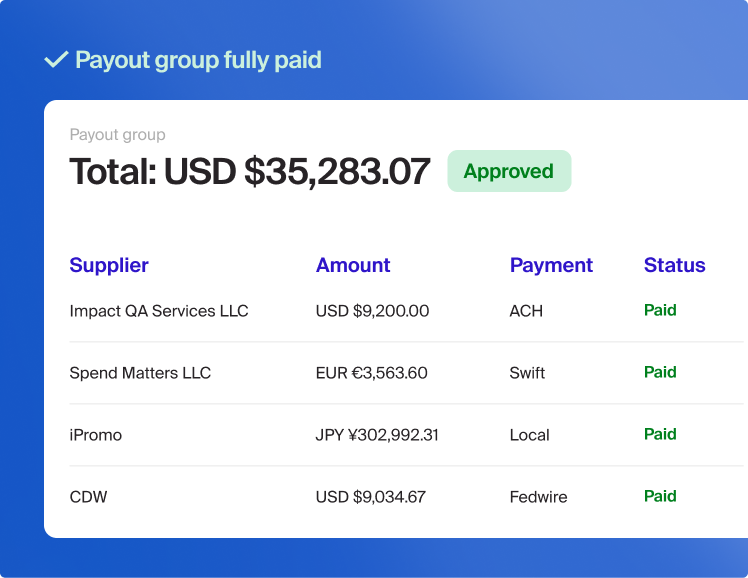Click the Local payment method
The height and width of the screenshot is (578, 748).
[530, 435]
